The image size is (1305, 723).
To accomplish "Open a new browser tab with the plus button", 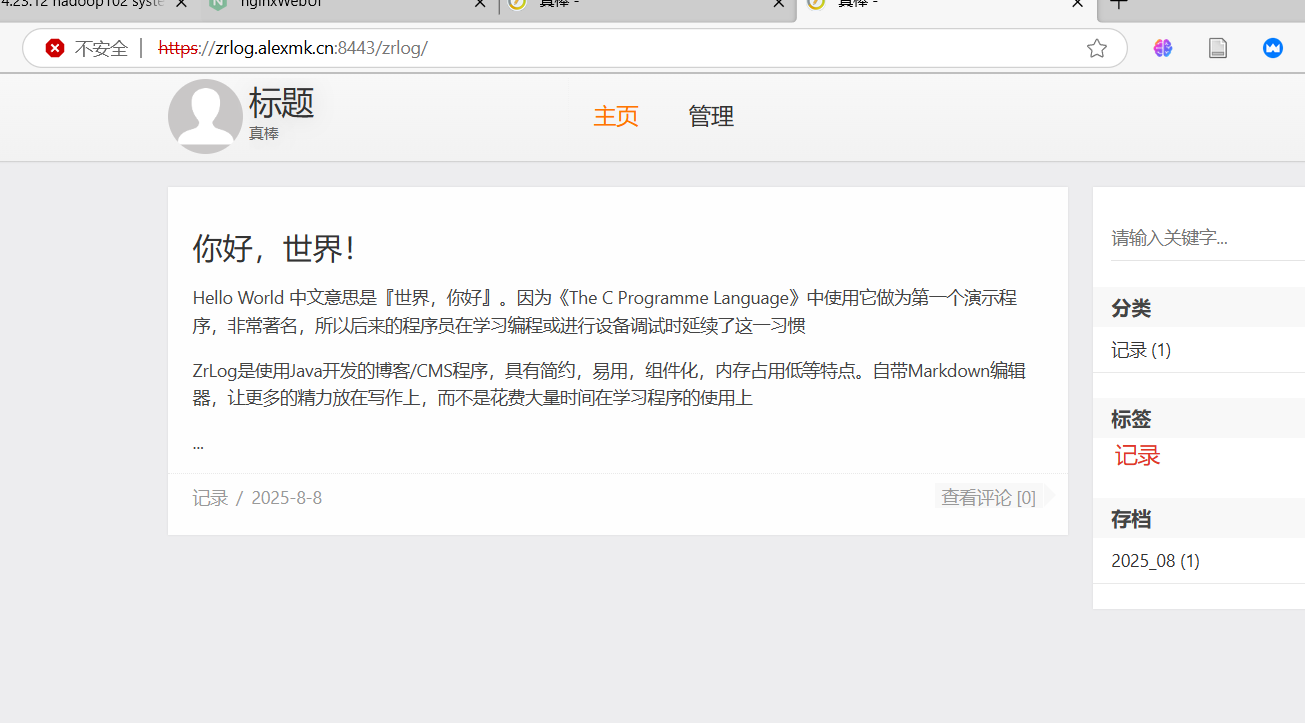I will point(1119,4).
